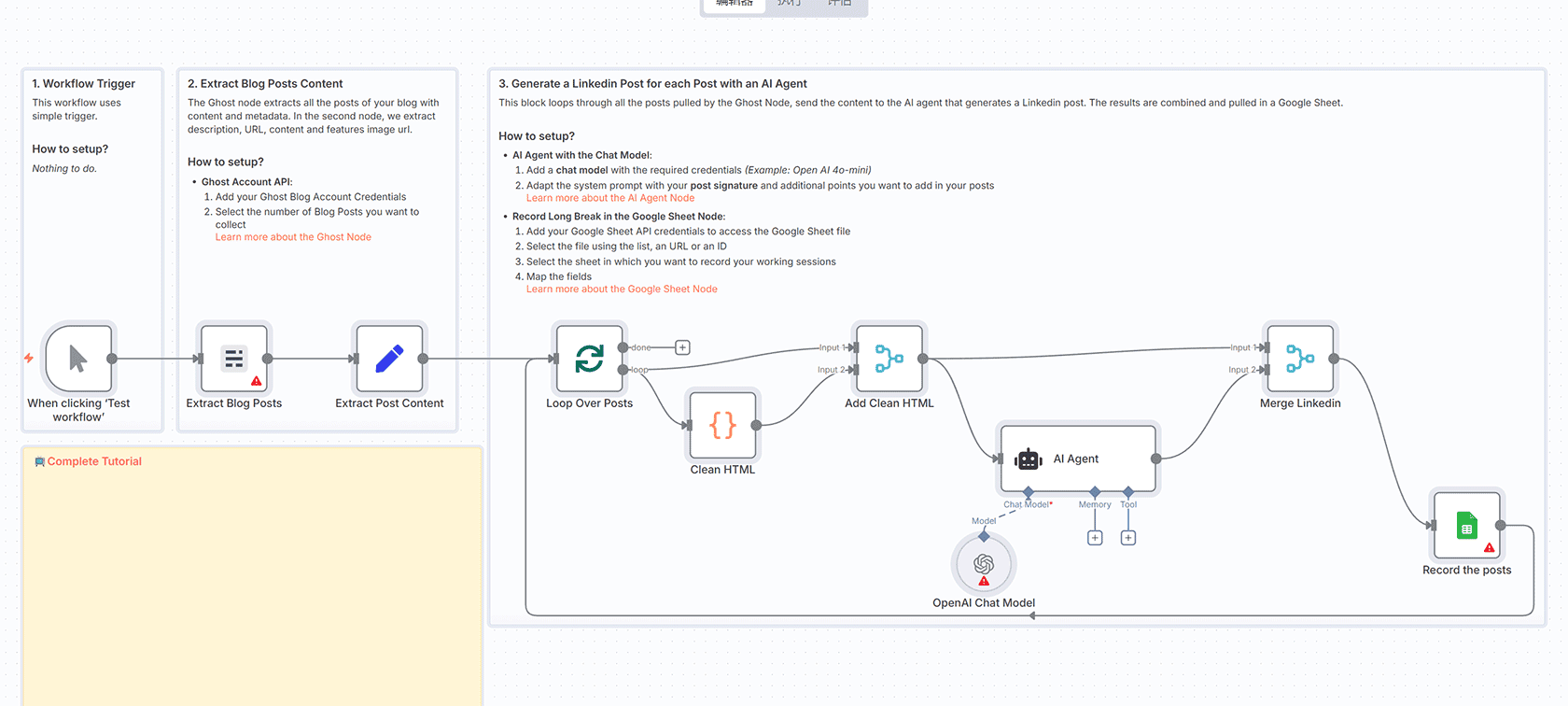Add a Memory sub-node to AI Agent
The width and height of the screenshot is (1568, 706).
click(1095, 538)
